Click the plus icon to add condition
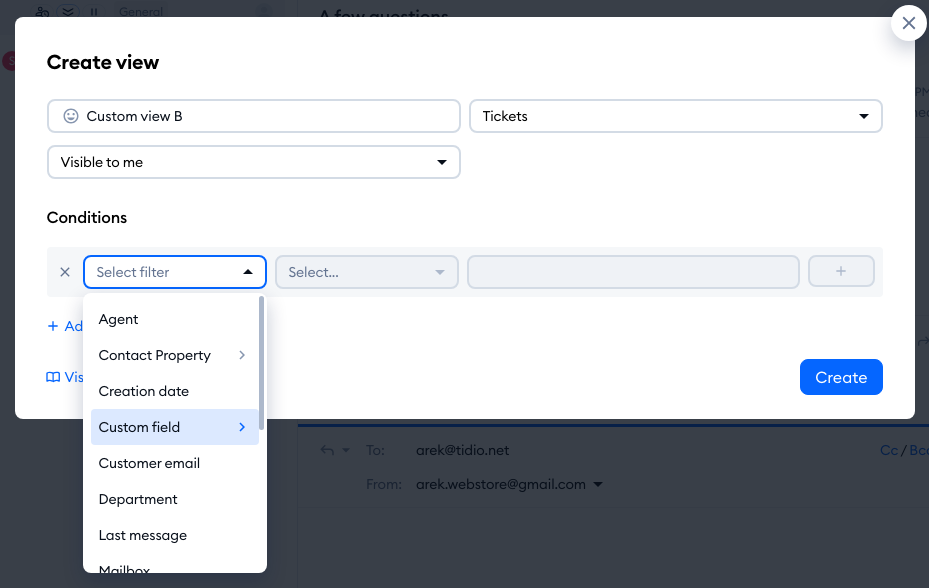Viewport: 929px width, 588px height. point(53,326)
